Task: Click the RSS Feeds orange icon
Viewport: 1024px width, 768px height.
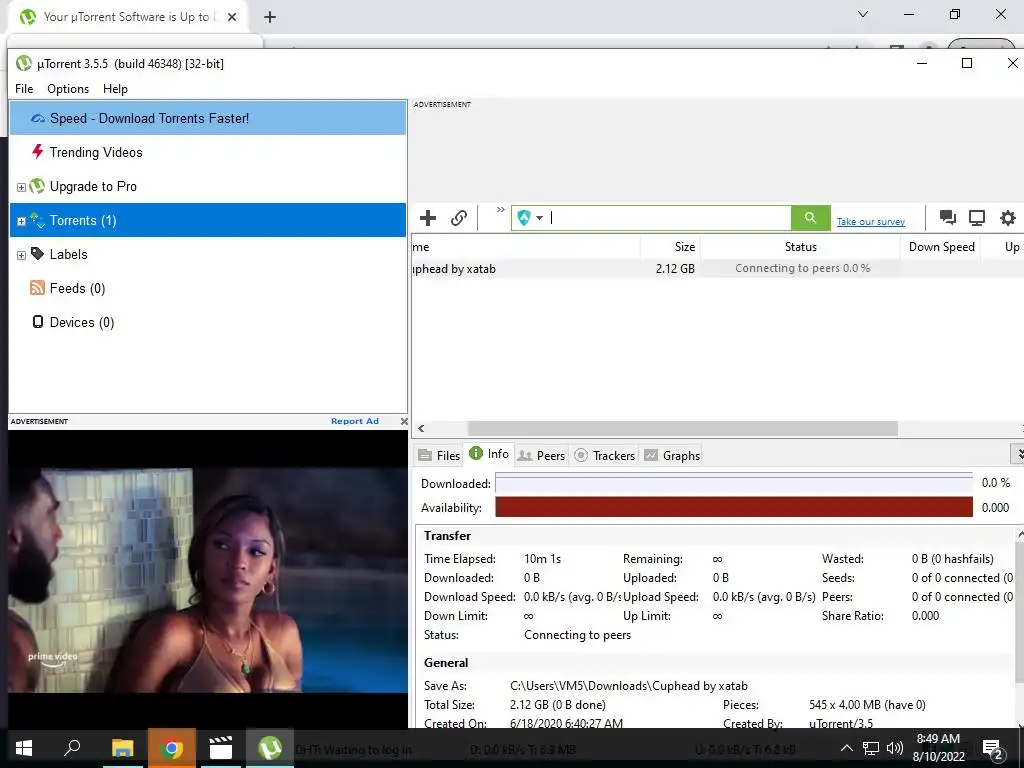Action: coord(37,287)
